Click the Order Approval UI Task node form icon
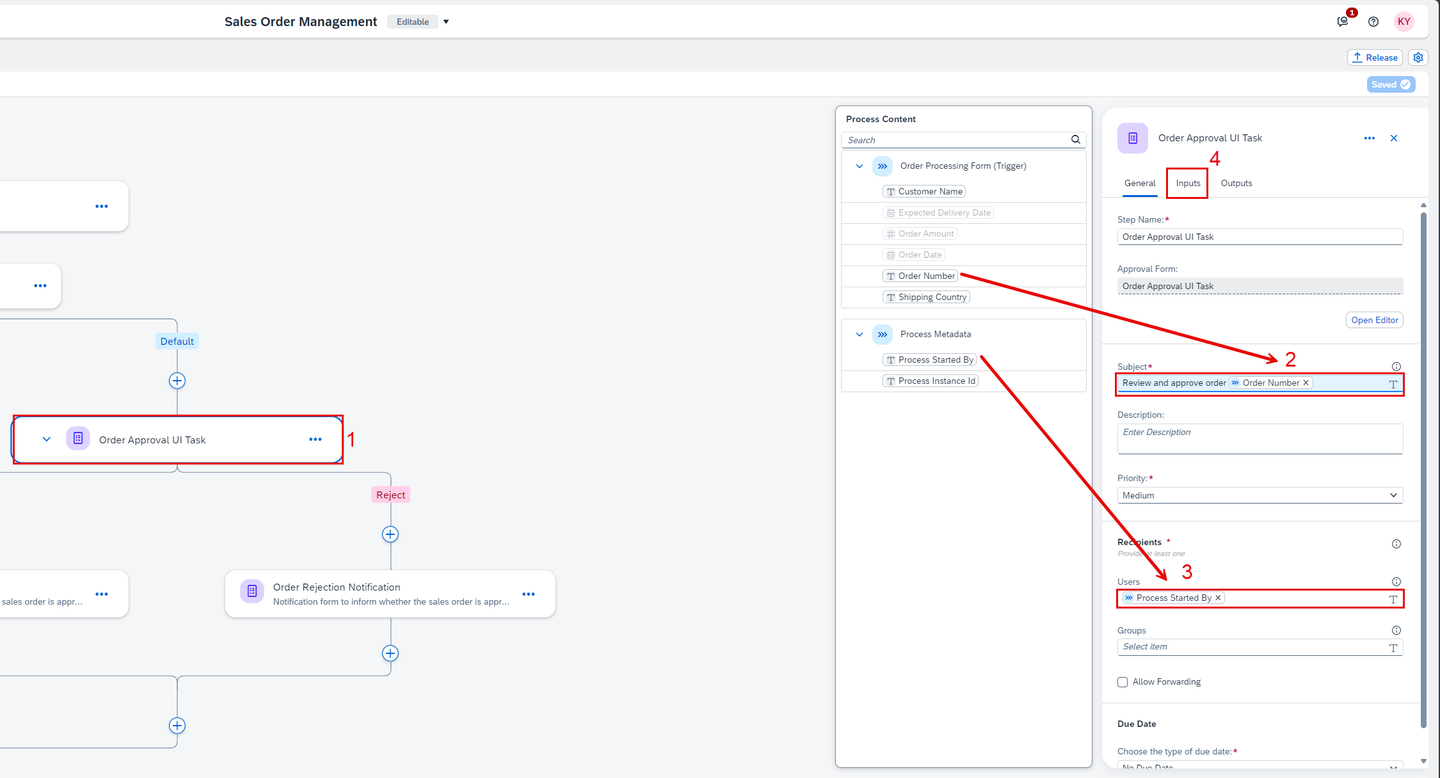 [78, 438]
